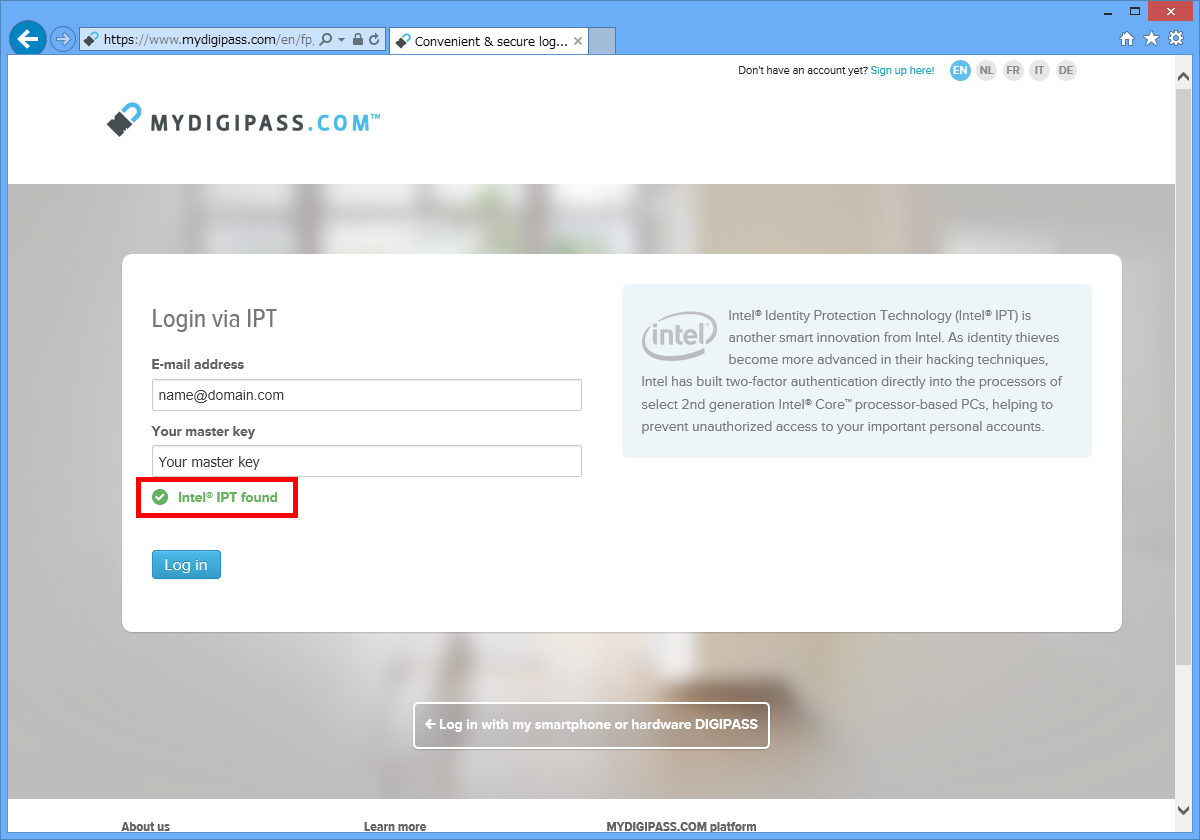This screenshot has width=1200, height=840.
Task: Open Favorites with the star icon
Action: 1151,39
